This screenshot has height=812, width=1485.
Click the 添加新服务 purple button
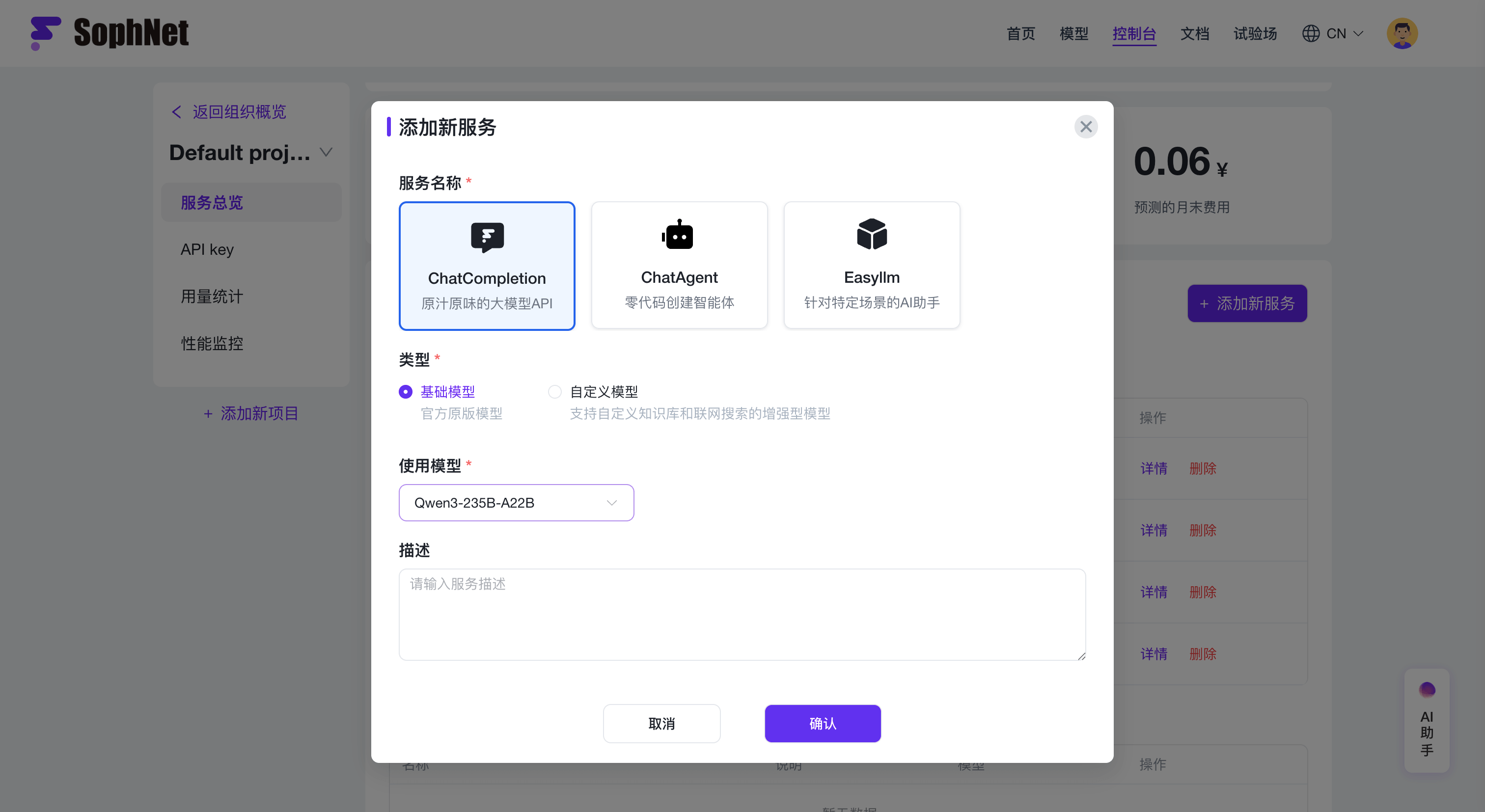(1247, 303)
